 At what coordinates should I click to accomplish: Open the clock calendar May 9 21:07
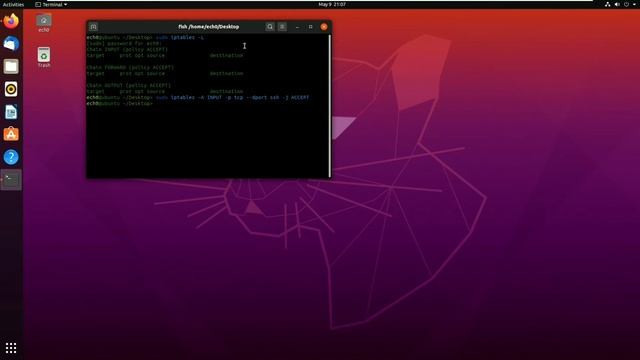(332, 4)
